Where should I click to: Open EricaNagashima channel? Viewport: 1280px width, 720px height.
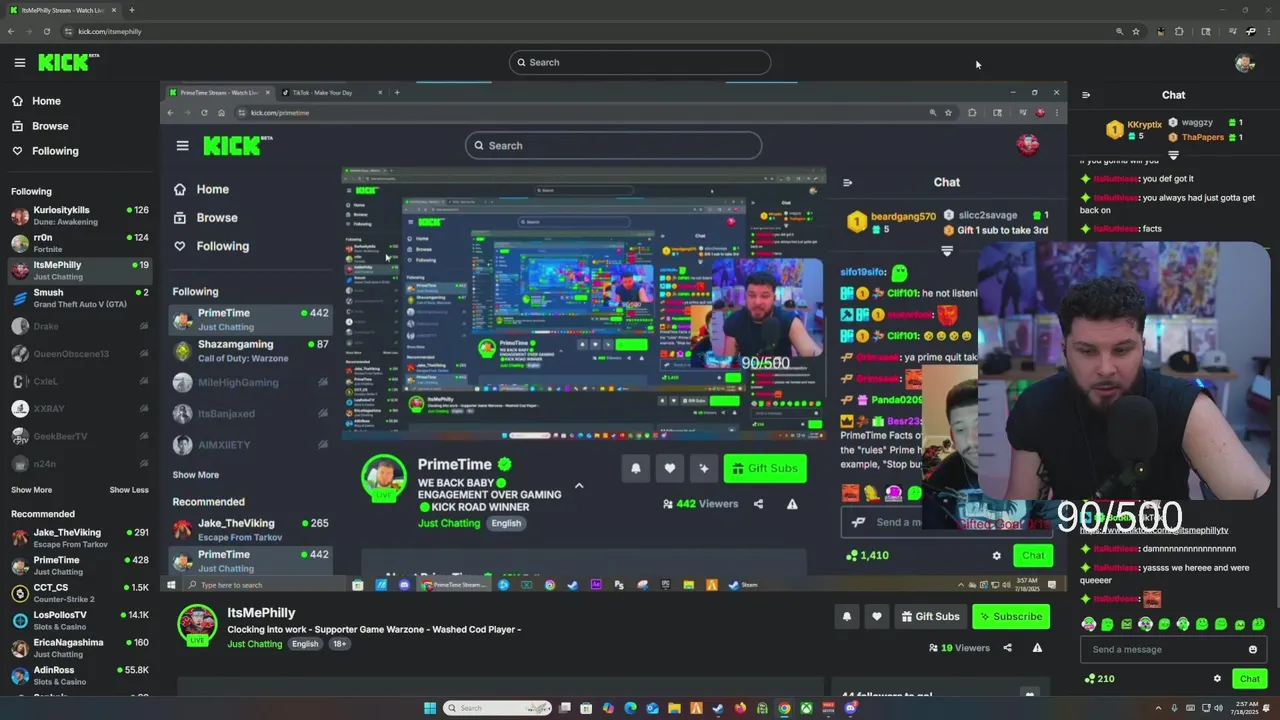pos(80,648)
